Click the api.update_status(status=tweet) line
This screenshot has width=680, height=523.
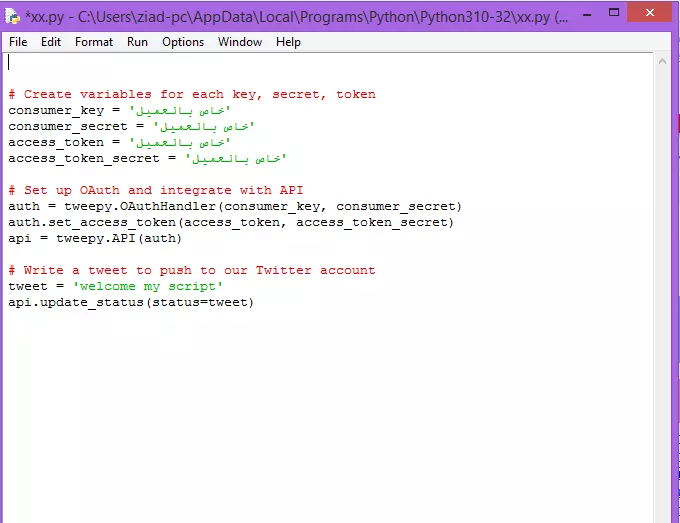point(131,303)
